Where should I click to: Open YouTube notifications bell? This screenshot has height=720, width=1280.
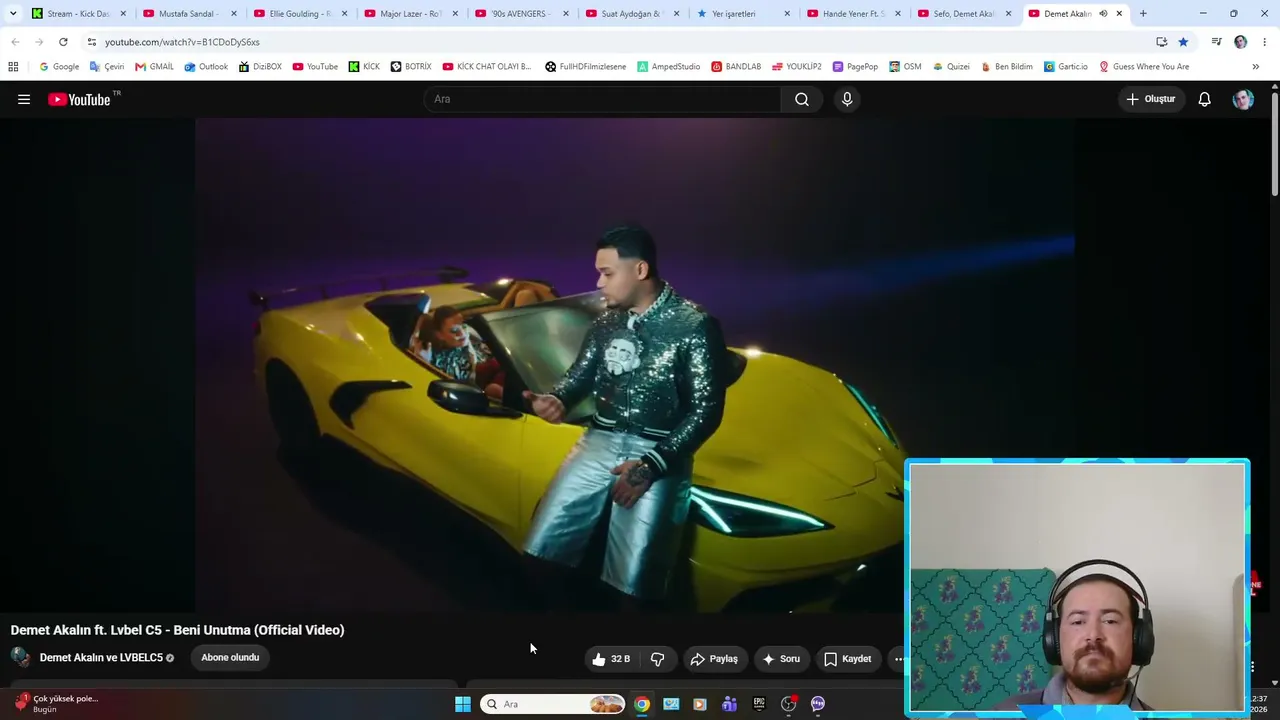(x=1205, y=99)
